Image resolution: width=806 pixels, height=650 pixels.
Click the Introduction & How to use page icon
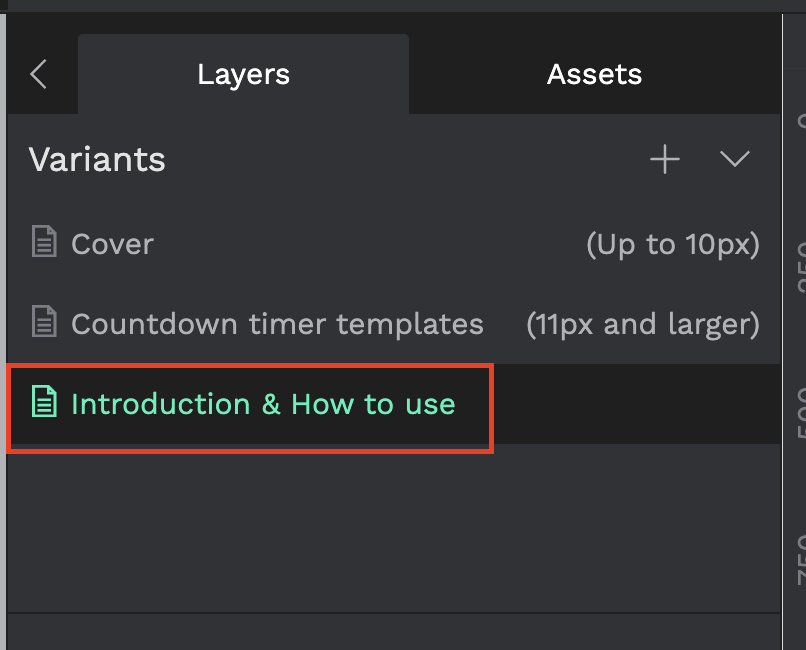(x=44, y=402)
